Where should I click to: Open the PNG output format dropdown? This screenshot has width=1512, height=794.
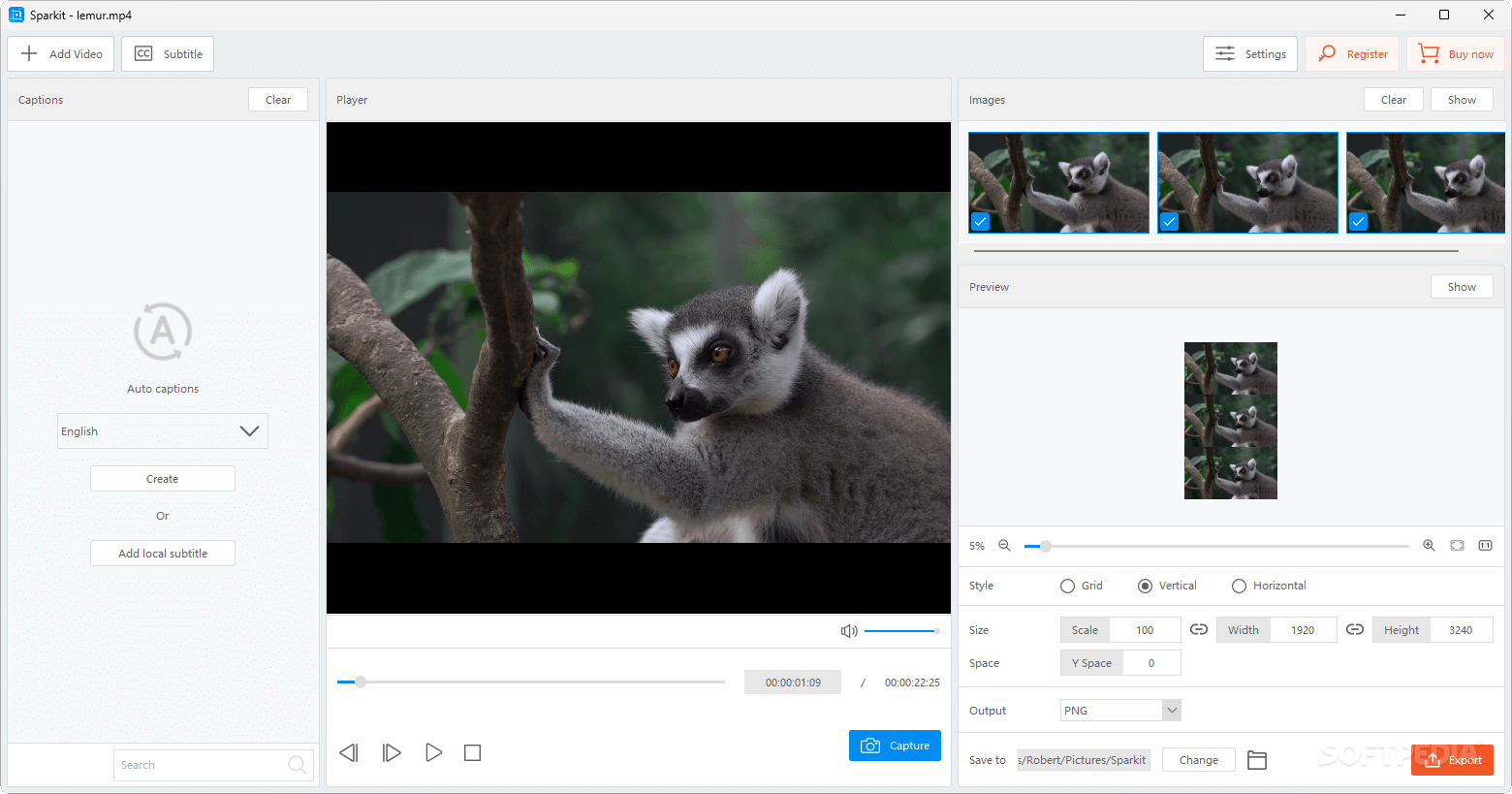[1120, 711]
